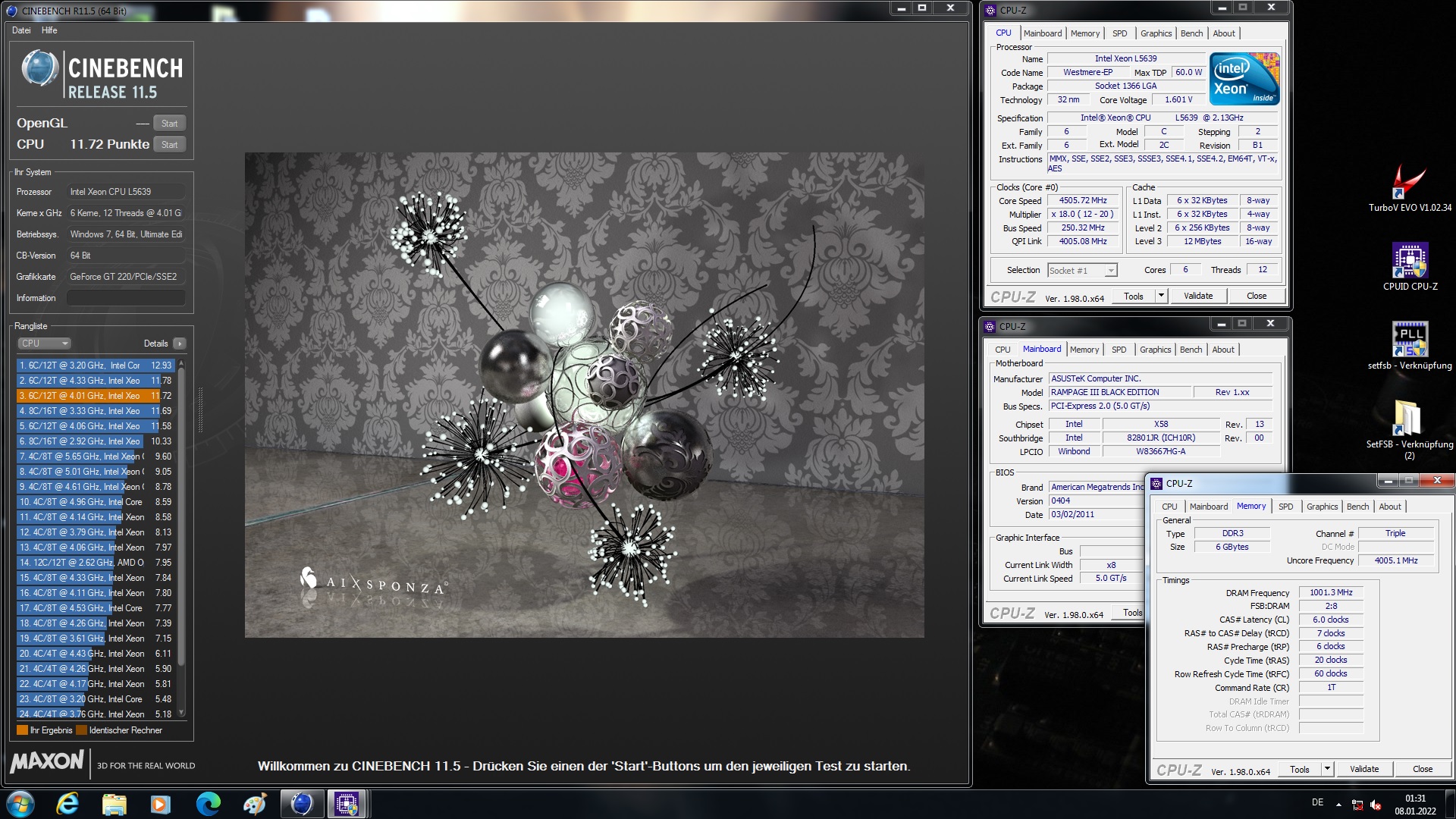The height and width of the screenshot is (819, 1456).
Task: Open the CPU ranking type dropdown
Action: [x=44, y=344]
